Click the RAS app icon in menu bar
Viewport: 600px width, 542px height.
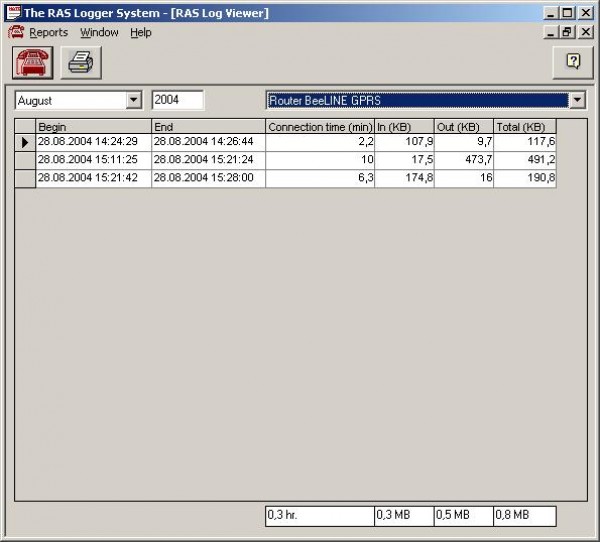15,32
